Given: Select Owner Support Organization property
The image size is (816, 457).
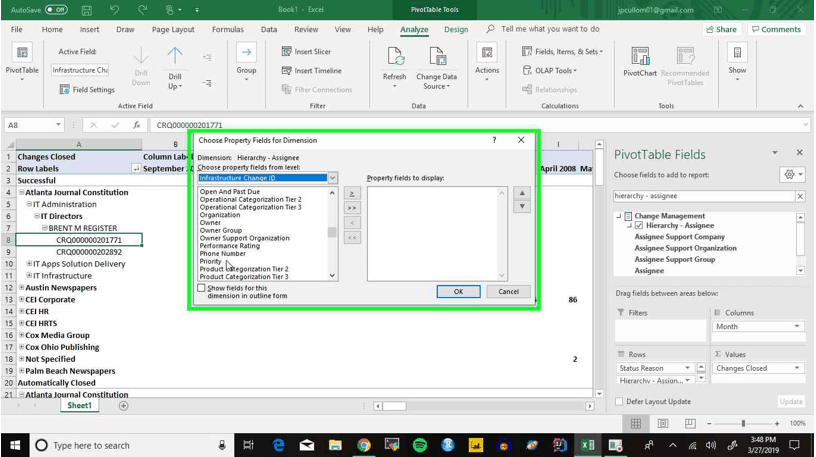Looking at the screenshot, I should click(245, 238).
